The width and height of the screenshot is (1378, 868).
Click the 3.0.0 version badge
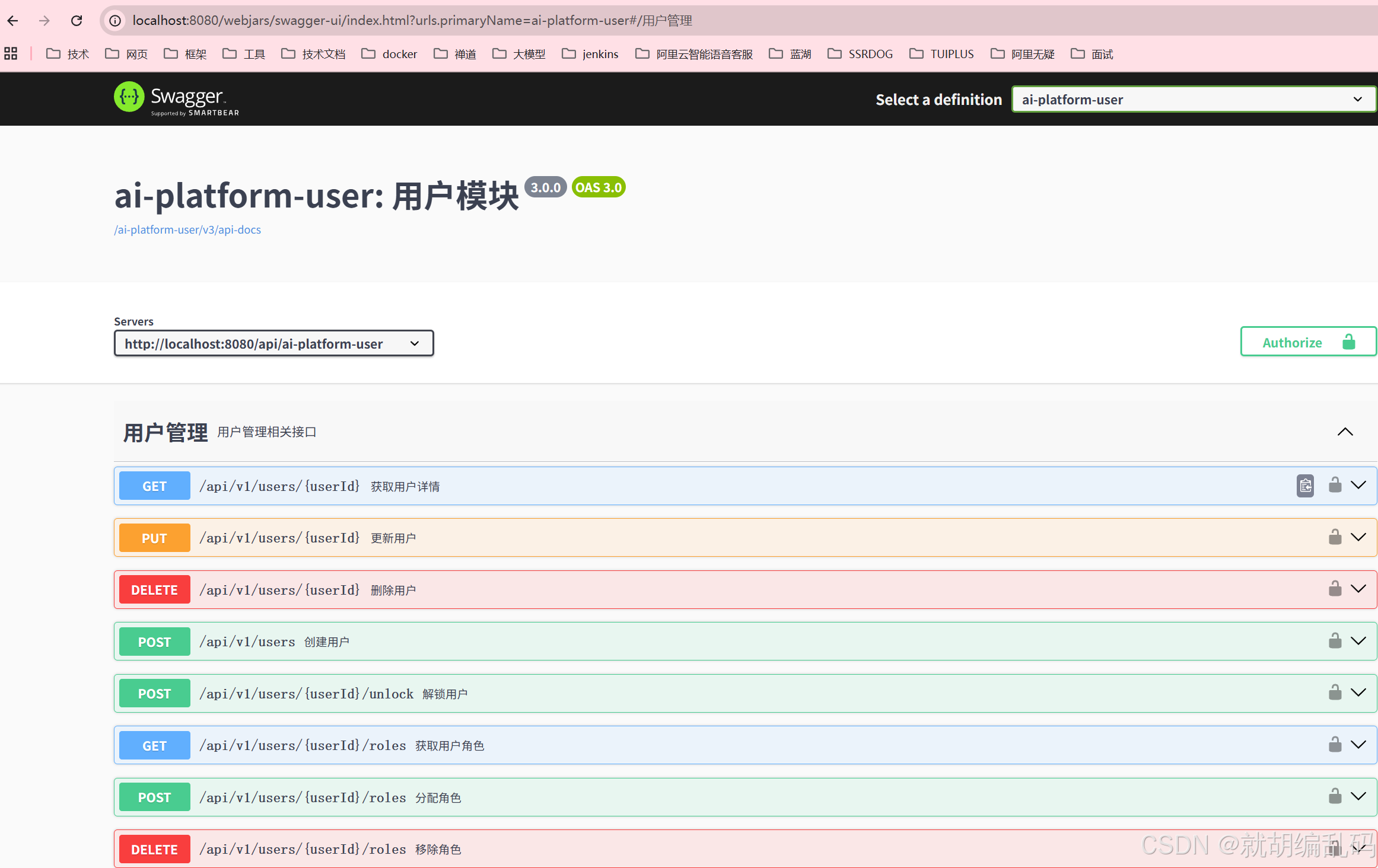point(545,187)
